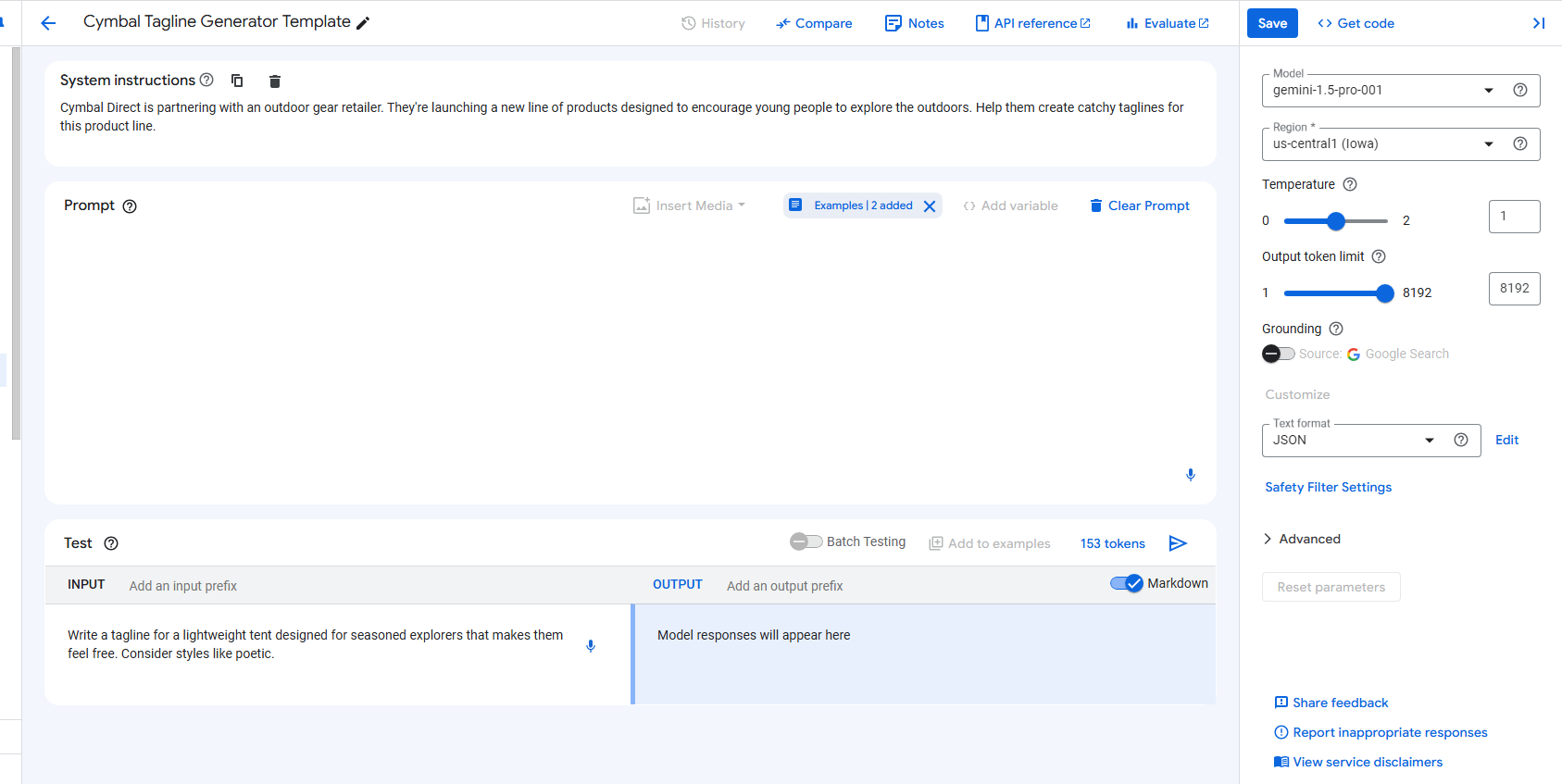
Task: Show Grounding help tooltip
Action: (x=1336, y=329)
